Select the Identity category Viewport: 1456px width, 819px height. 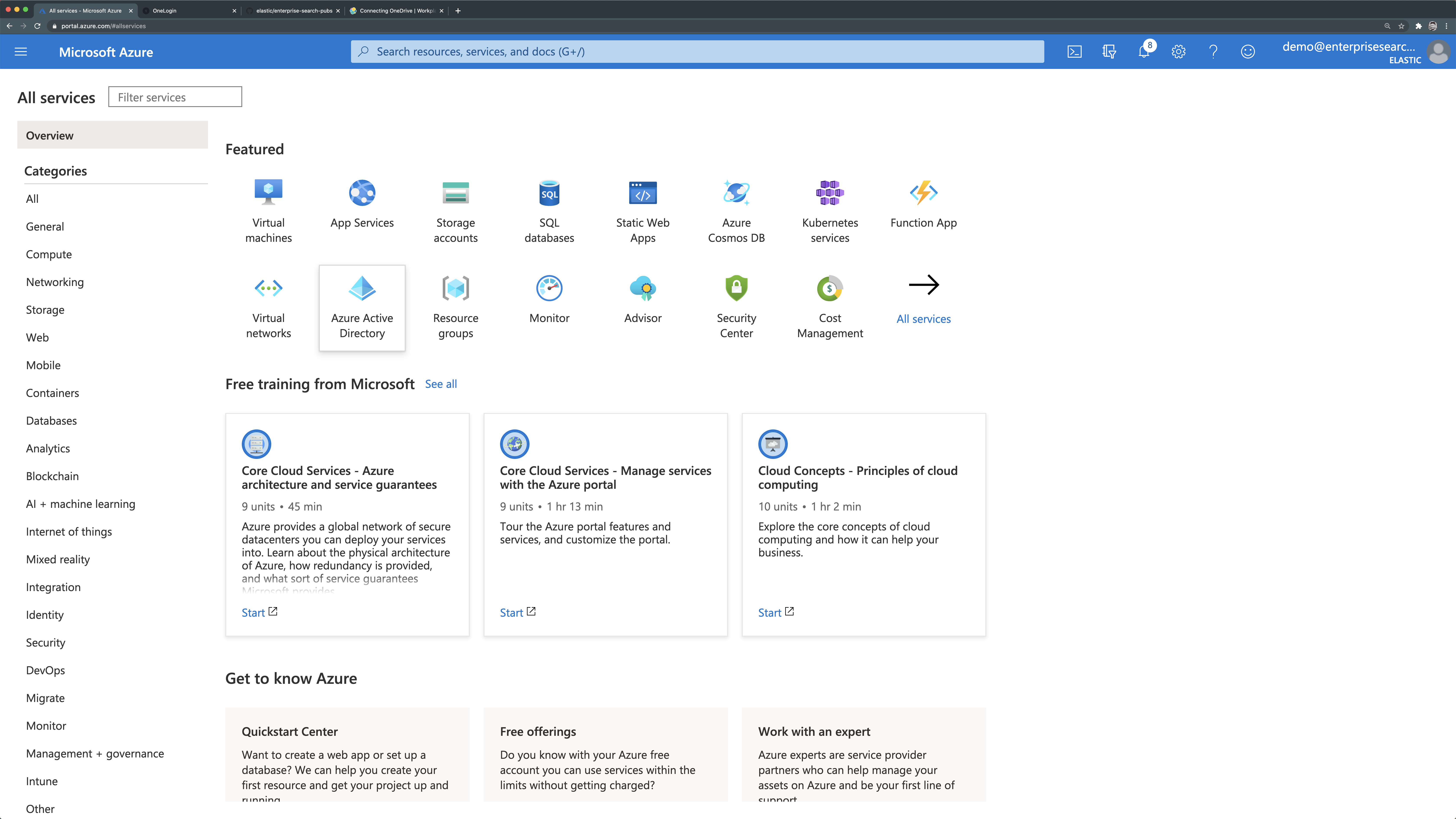click(45, 615)
